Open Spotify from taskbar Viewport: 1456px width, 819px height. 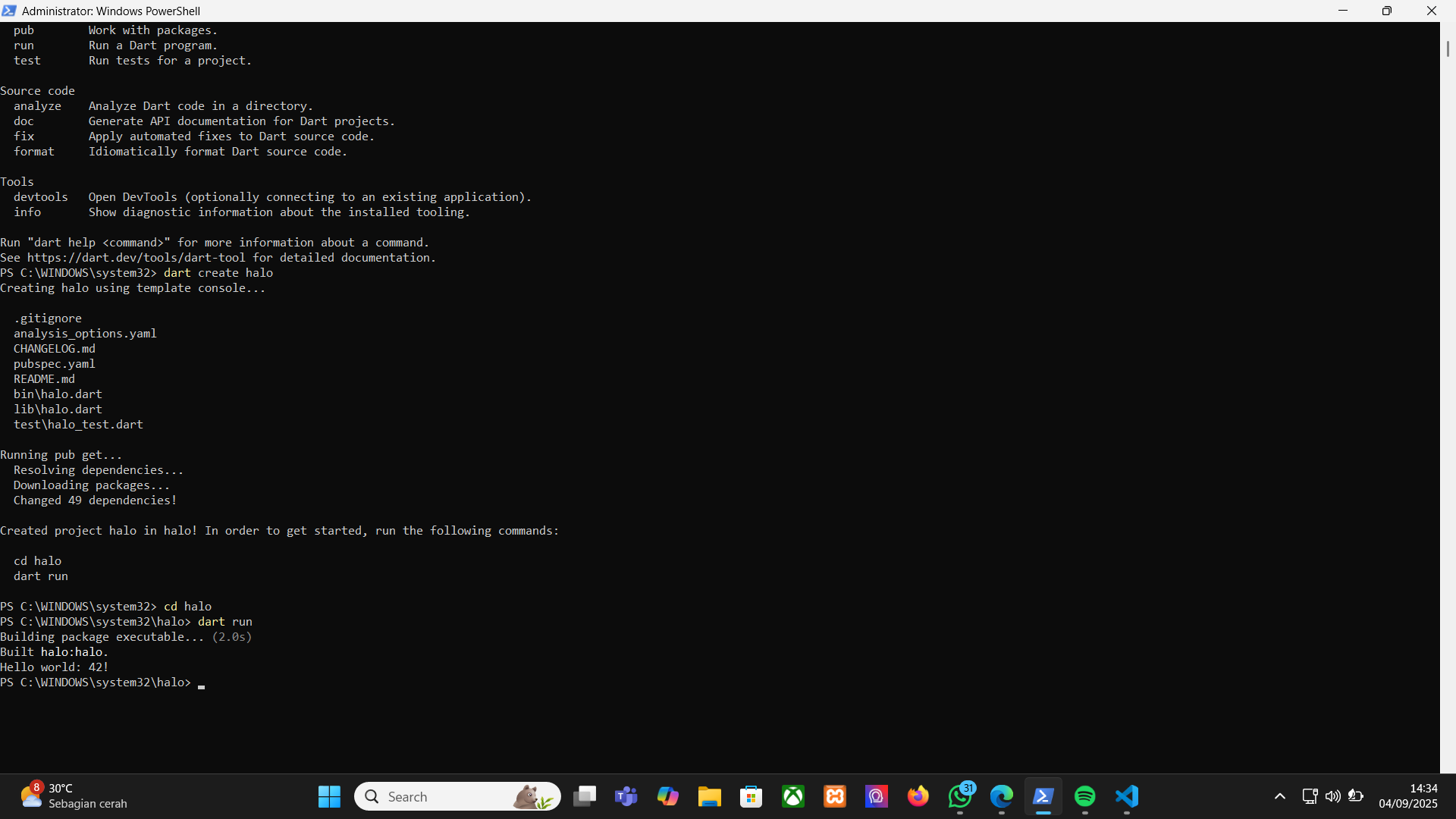click(1085, 796)
